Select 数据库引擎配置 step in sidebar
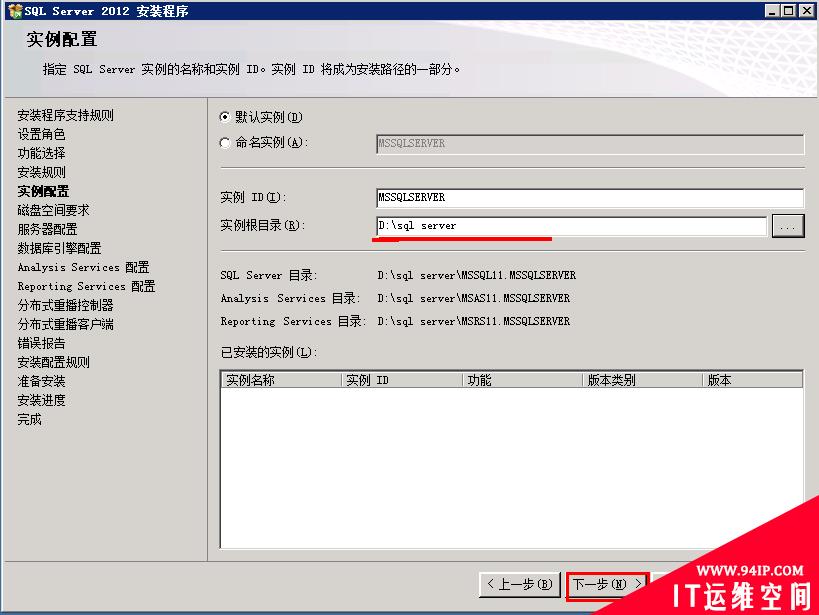 click(x=59, y=248)
